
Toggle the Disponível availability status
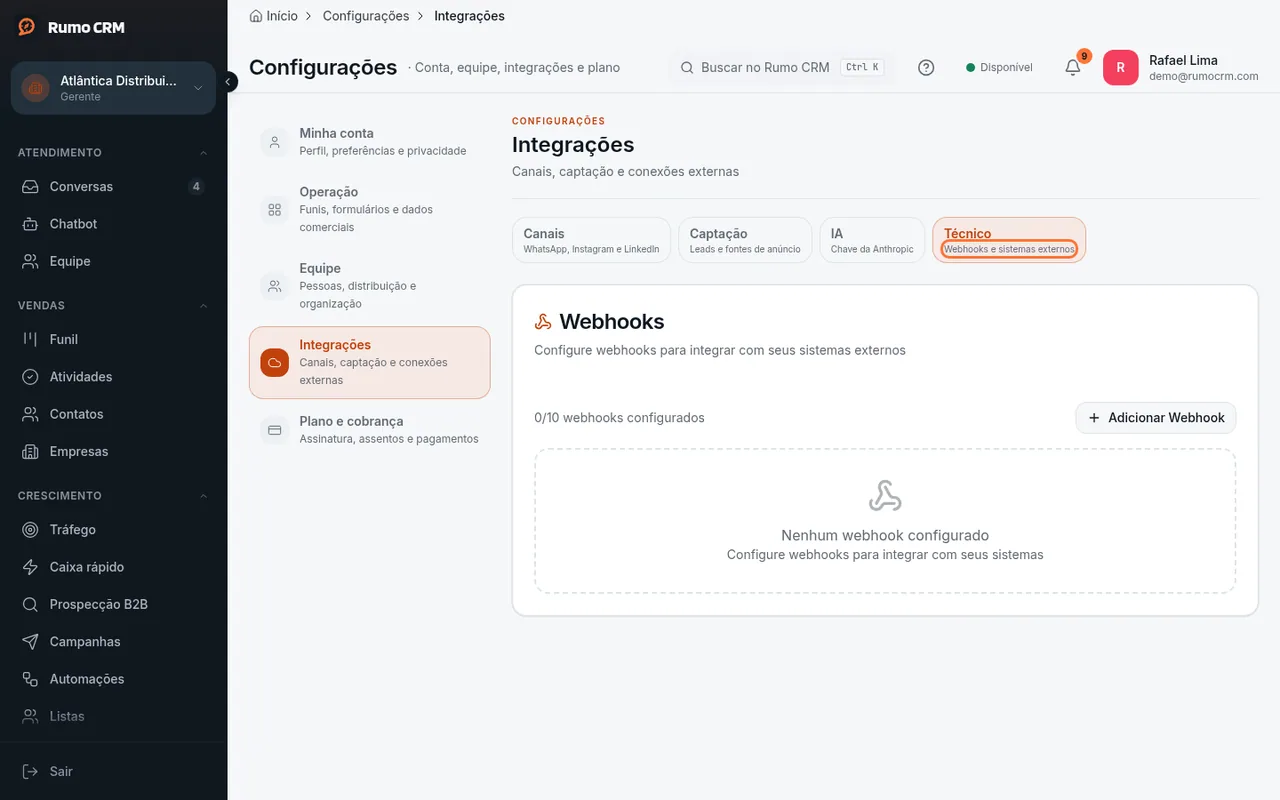[x=999, y=68]
